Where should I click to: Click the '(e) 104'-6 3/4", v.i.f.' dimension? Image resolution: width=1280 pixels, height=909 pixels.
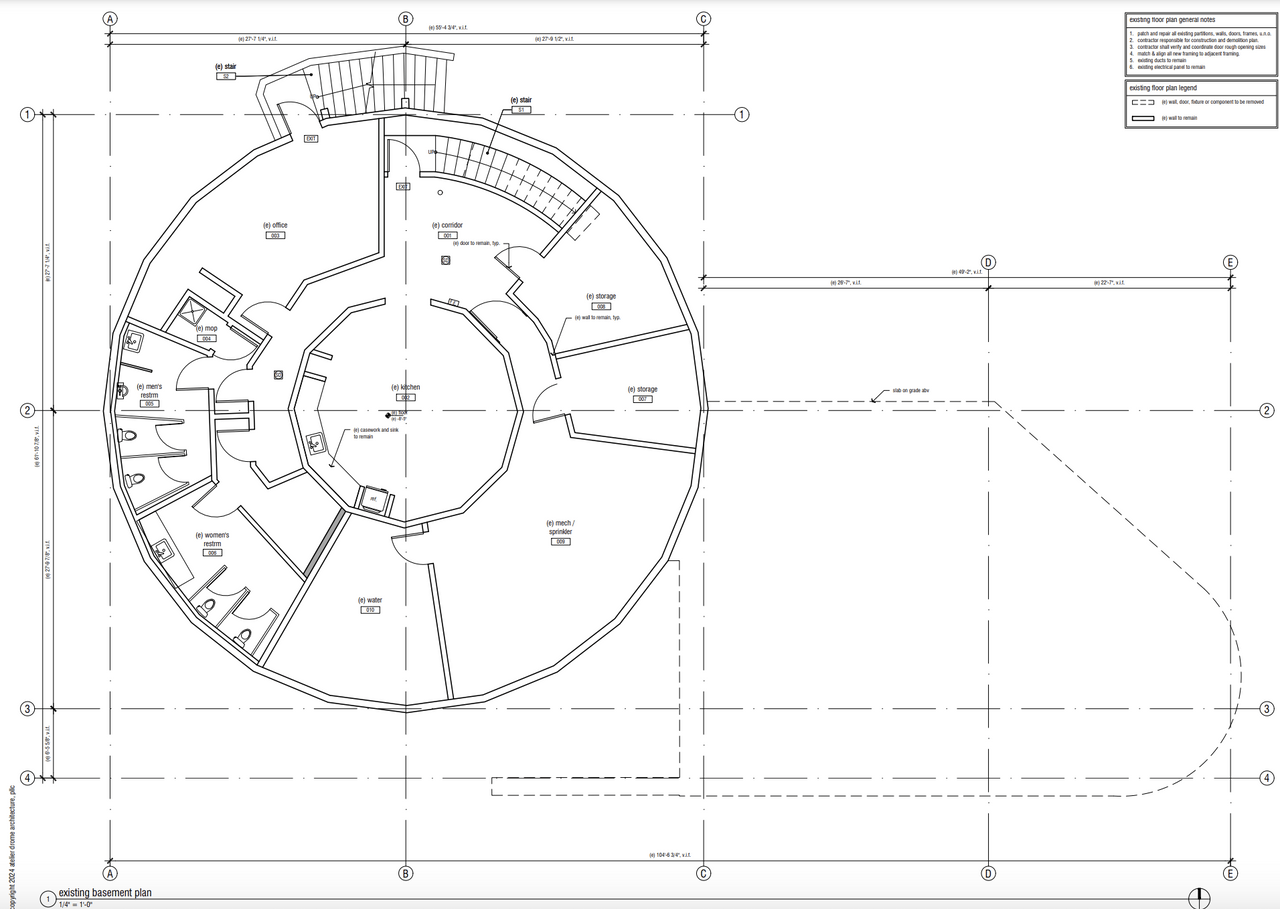pyautogui.click(x=670, y=855)
